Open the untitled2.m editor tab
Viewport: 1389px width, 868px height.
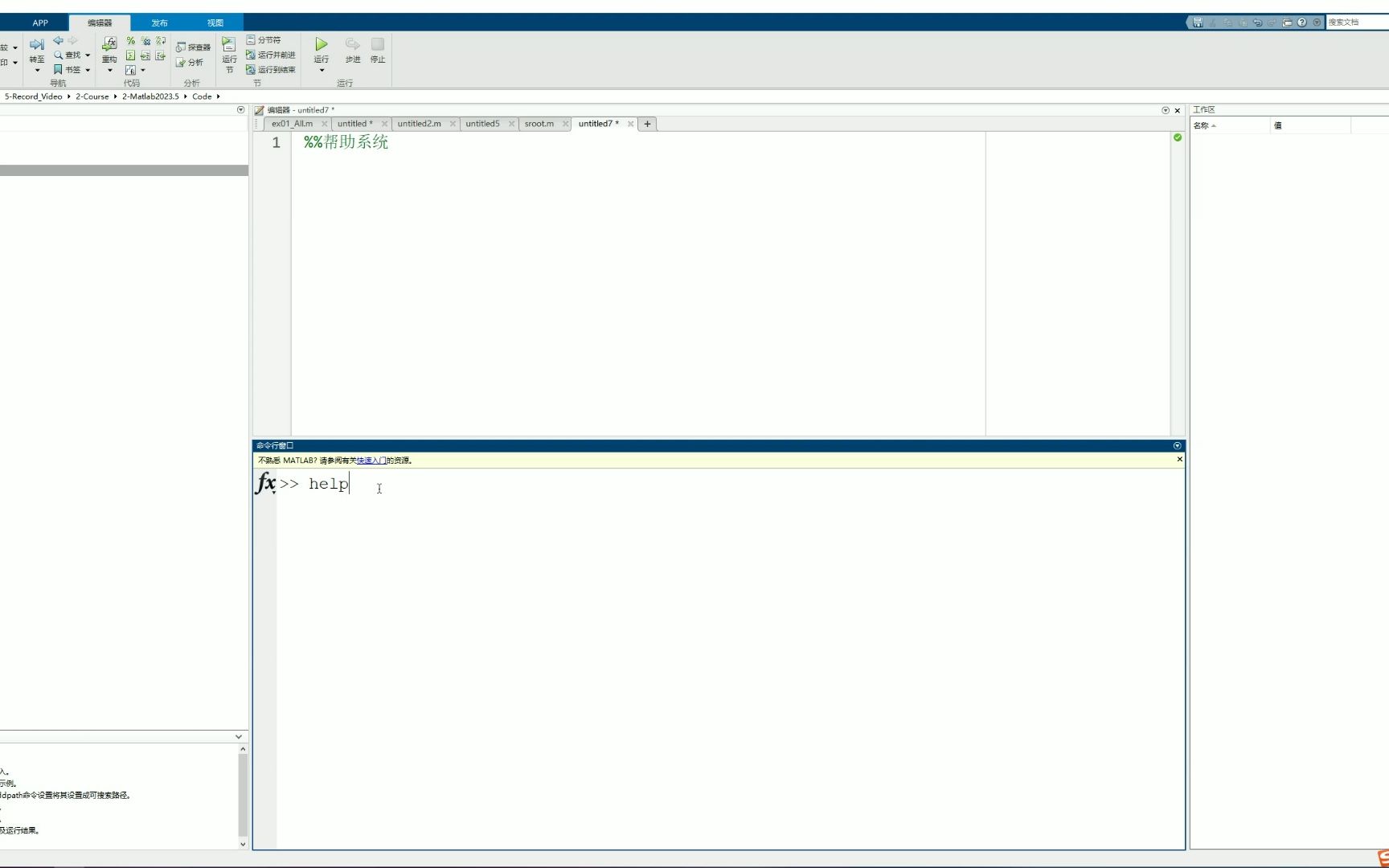coord(419,124)
